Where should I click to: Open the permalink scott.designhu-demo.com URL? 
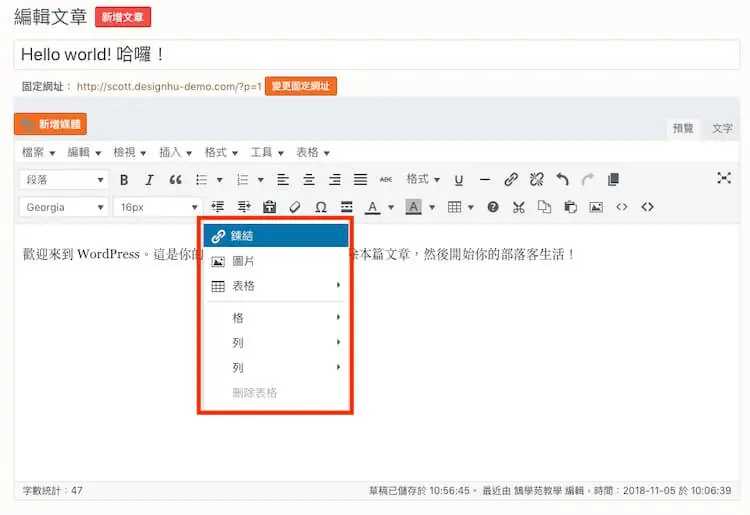coord(169,87)
